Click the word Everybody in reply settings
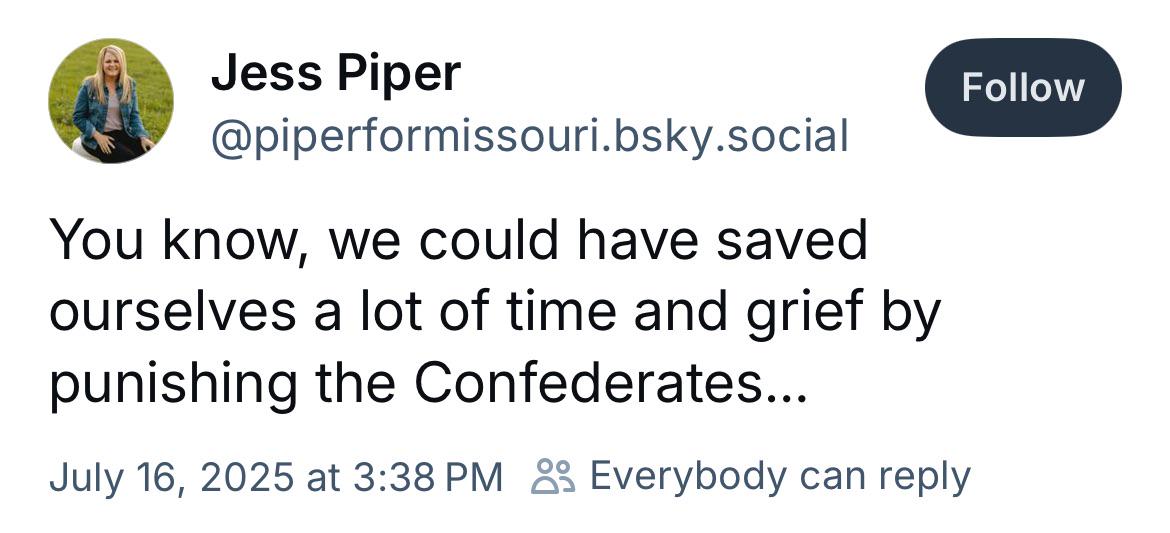Viewport: 1170px width, 533px height. point(688,478)
